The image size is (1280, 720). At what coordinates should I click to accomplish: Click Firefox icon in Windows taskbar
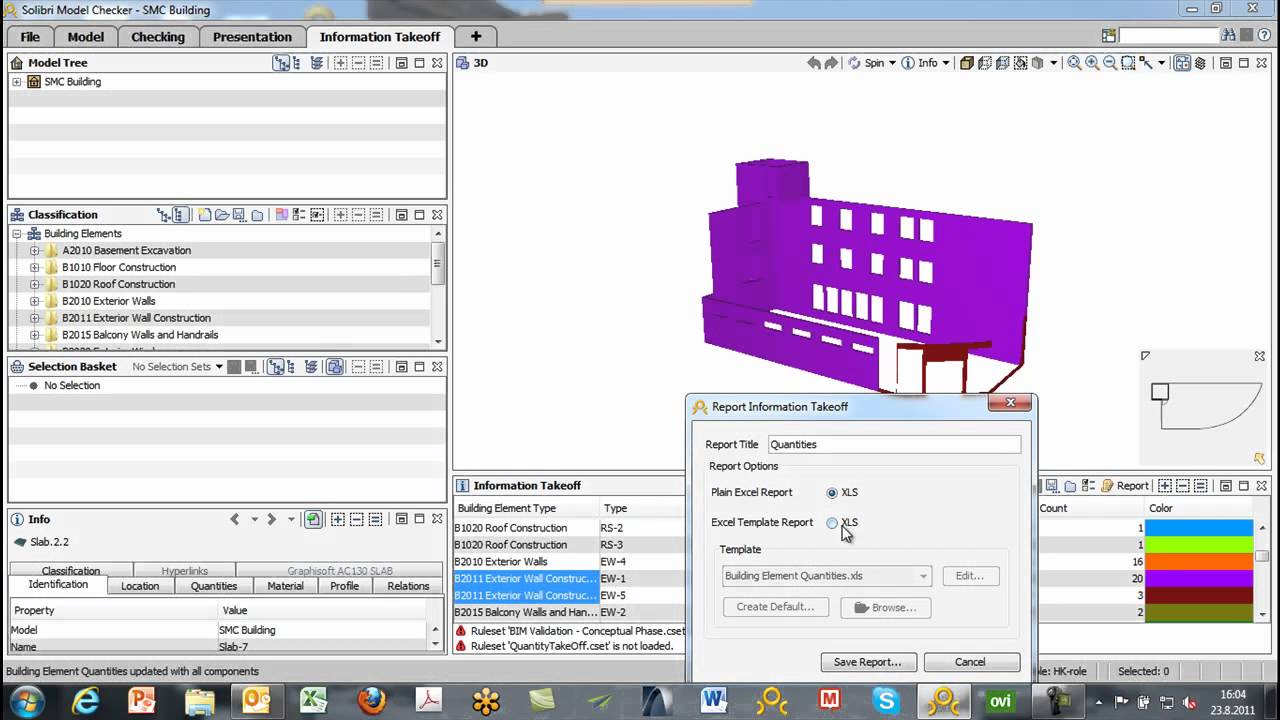tap(371, 700)
